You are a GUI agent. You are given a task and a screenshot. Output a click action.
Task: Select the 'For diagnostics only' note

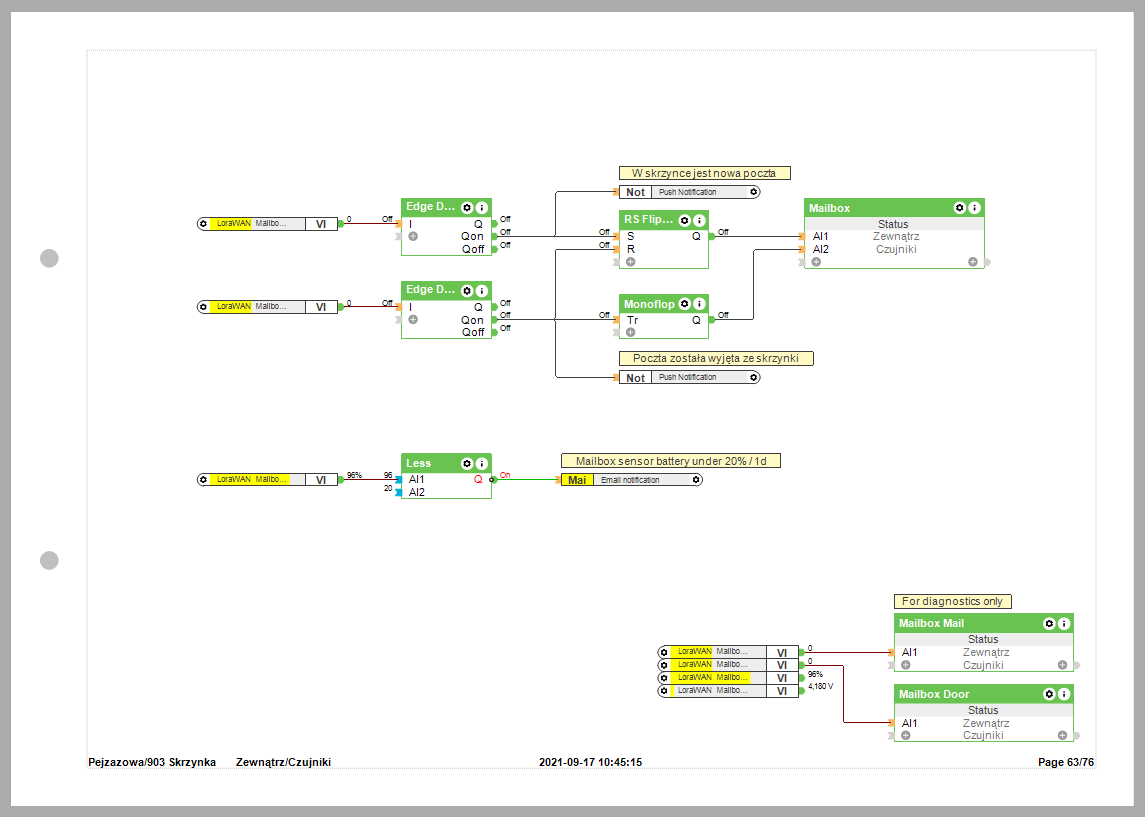(952, 601)
